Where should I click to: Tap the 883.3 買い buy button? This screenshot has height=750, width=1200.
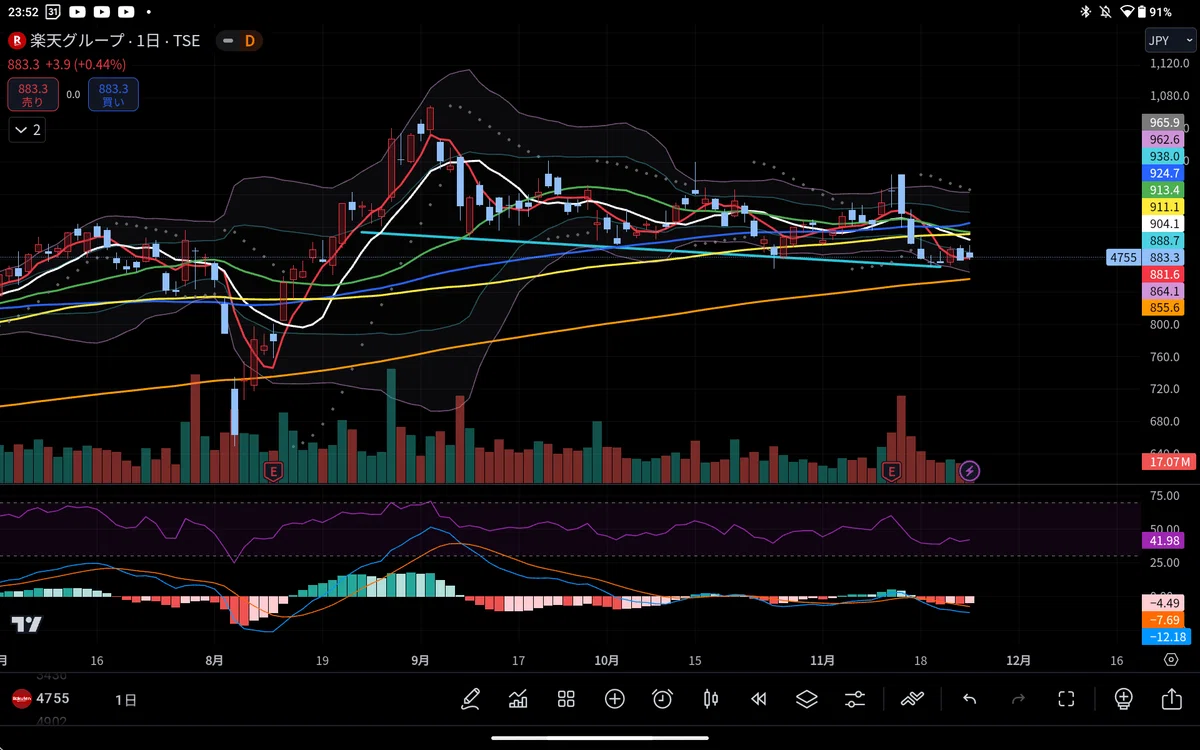[x=113, y=95]
